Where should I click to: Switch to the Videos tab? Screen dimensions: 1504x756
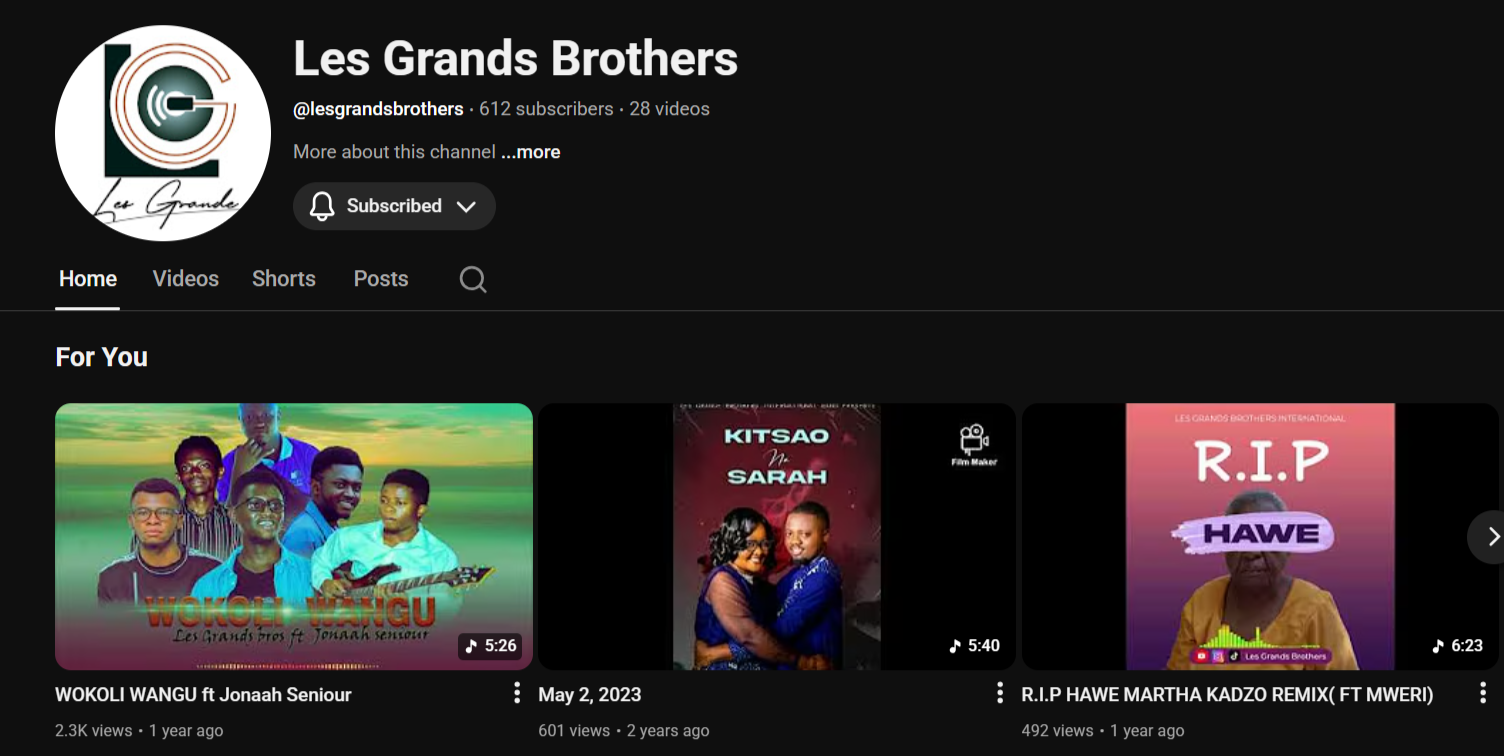point(186,279)
